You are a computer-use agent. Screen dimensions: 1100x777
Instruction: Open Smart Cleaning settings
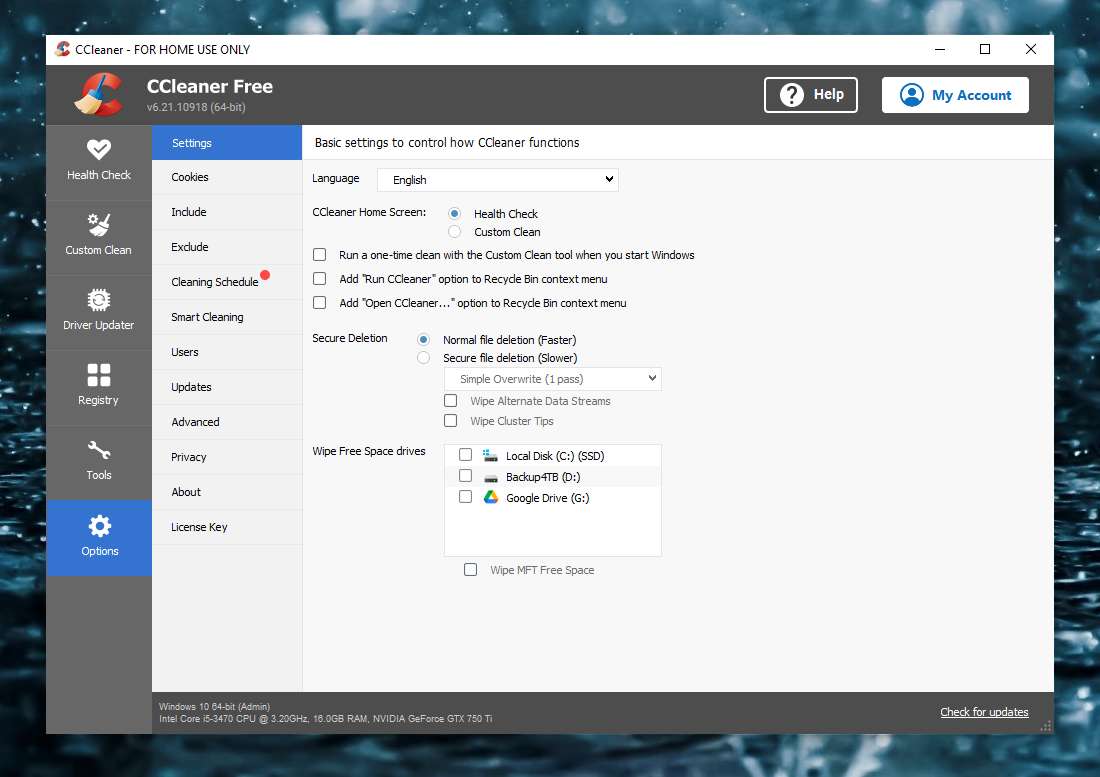(x=227, y=318)
